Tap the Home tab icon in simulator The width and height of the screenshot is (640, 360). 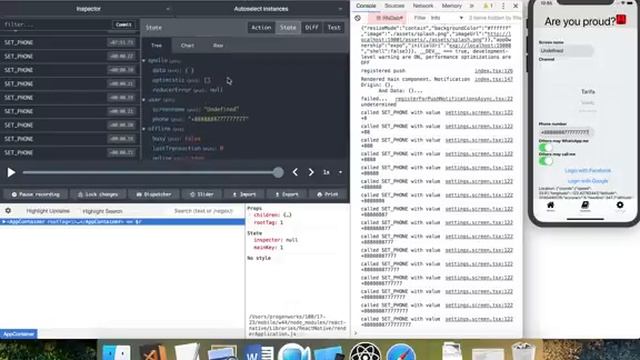point(551,206)
